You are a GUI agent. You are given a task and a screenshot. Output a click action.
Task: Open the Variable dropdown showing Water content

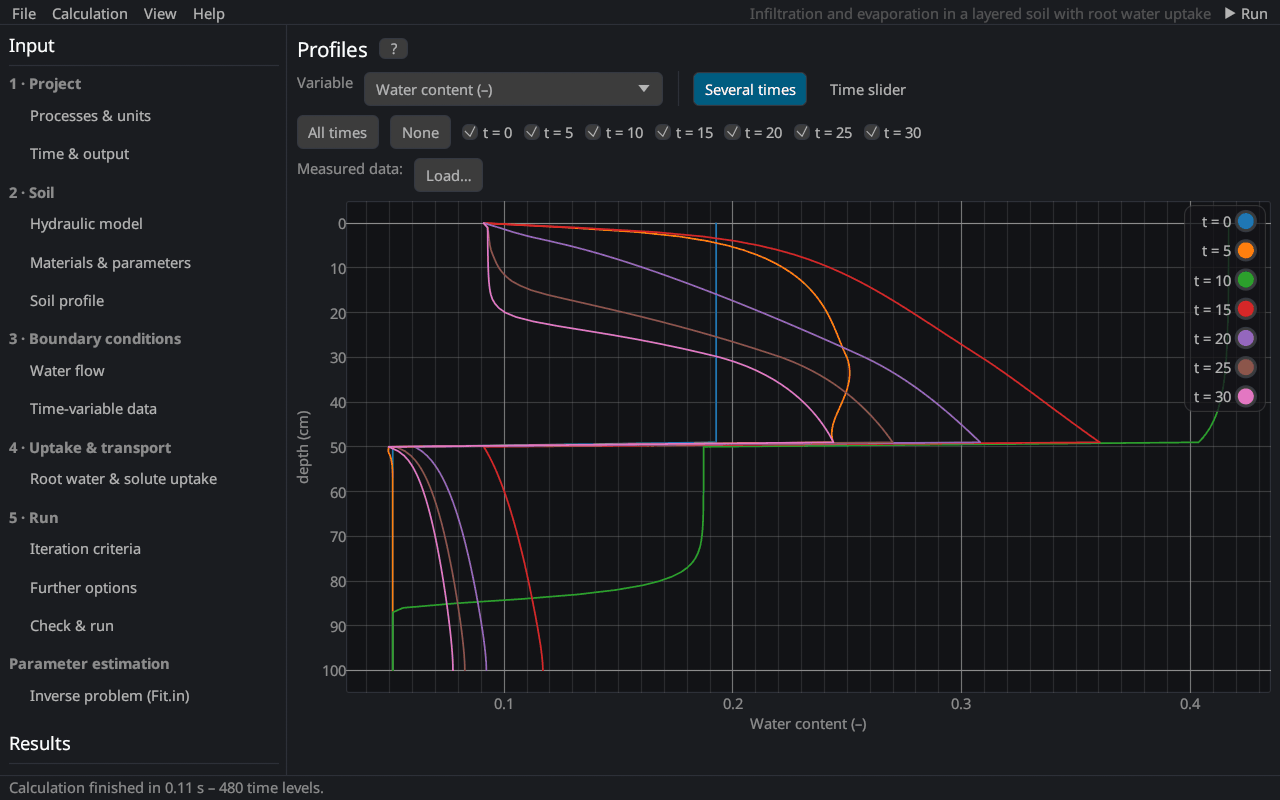pyautogui.click(x=513, y=89)
